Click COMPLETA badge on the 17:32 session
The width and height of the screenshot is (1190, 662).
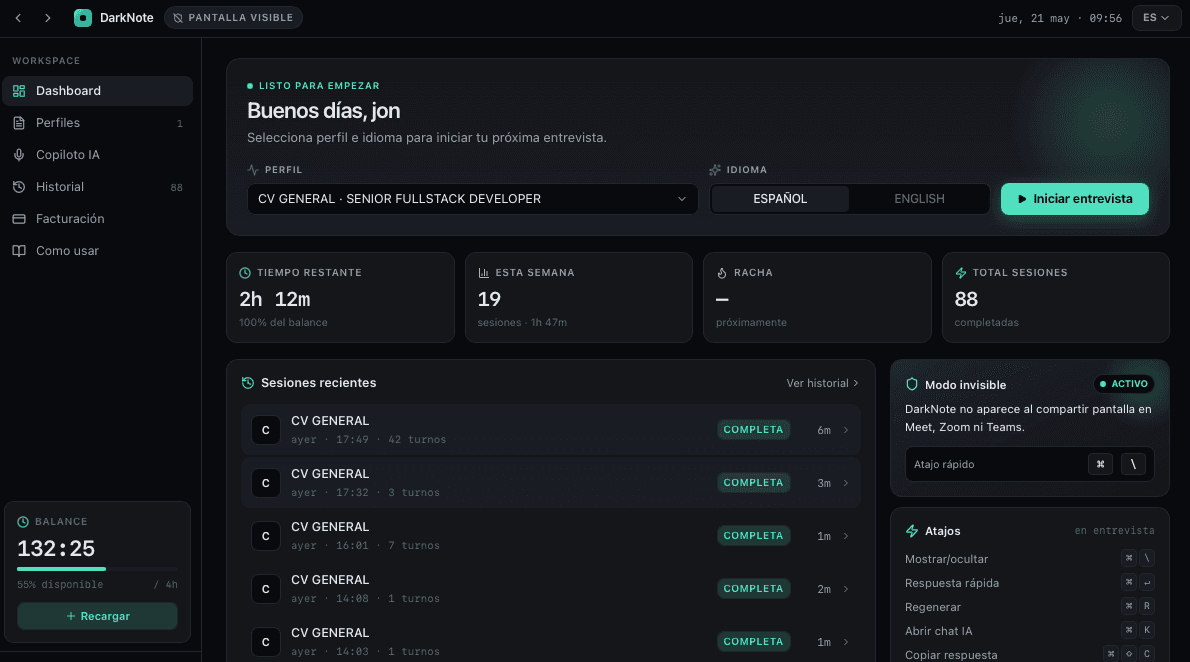pos(753,483)
